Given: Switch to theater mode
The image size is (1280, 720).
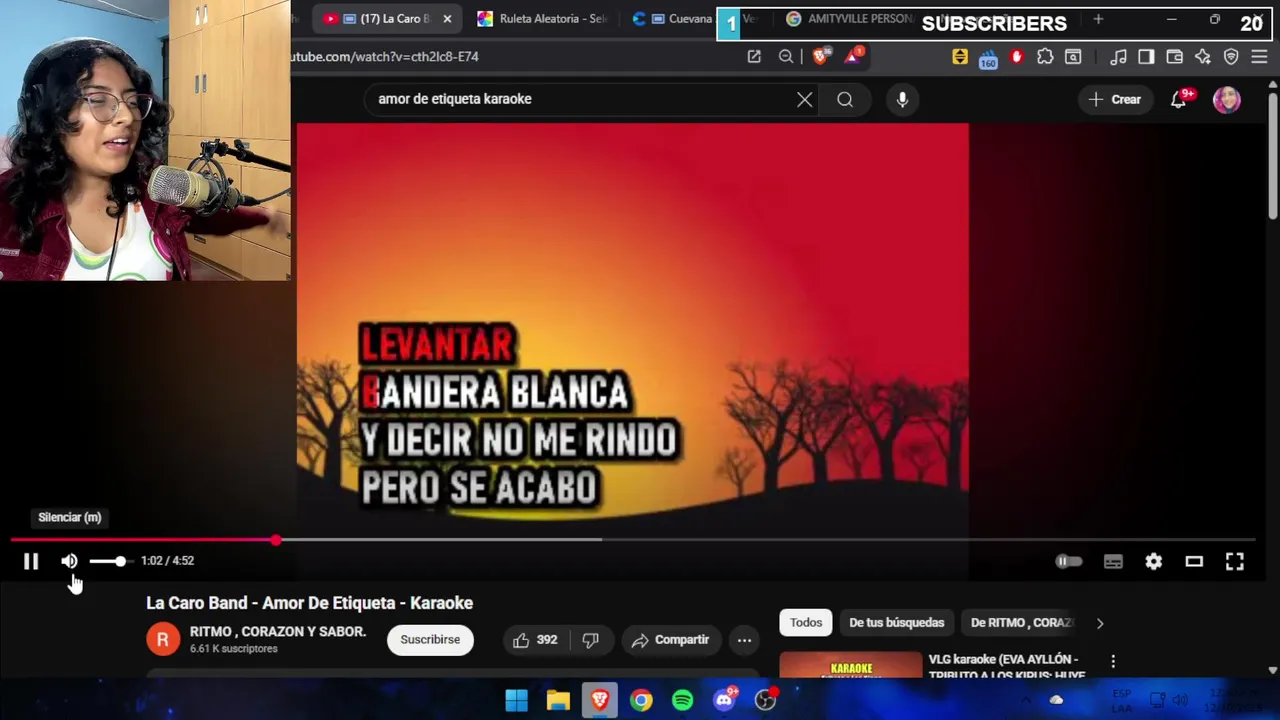Looking at the screenshot, I should [1194, 562].
